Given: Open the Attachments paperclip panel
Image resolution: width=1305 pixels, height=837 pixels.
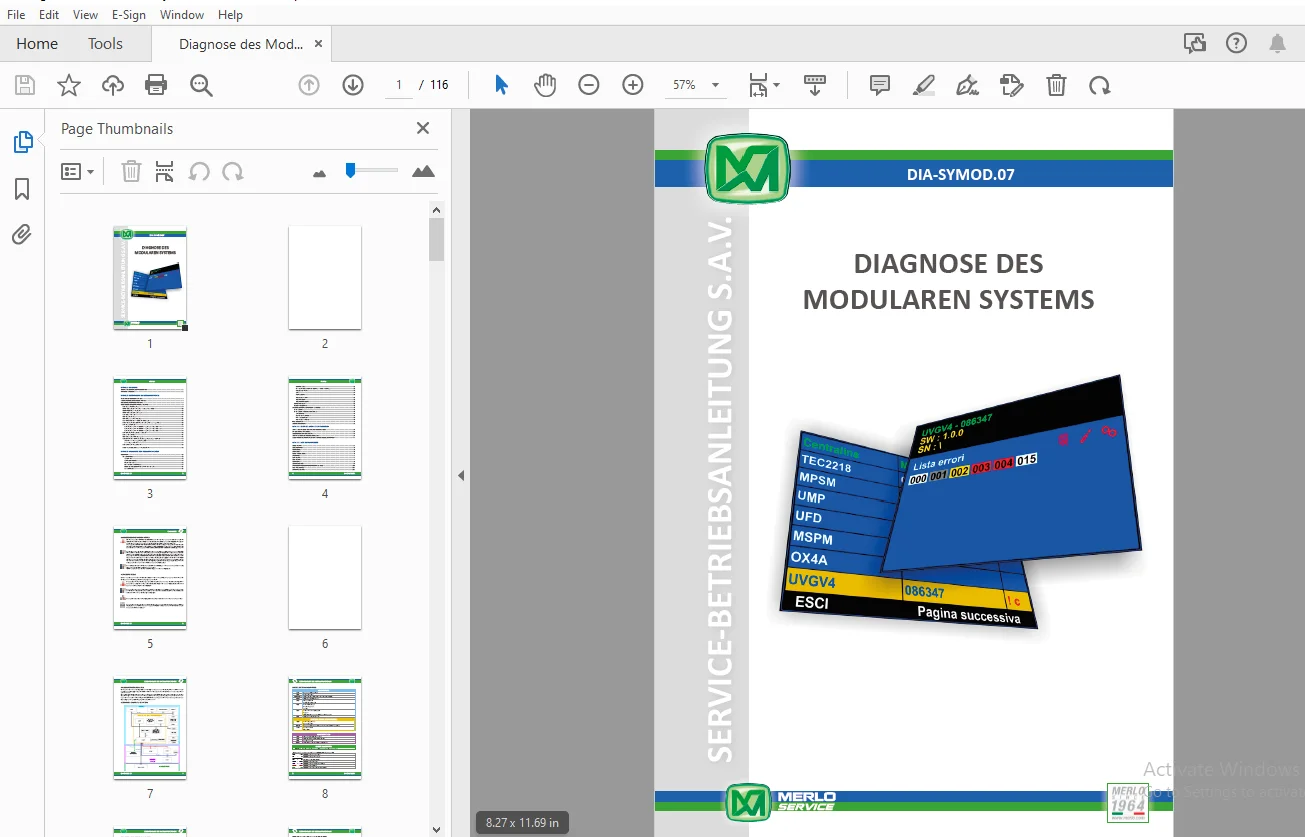Looking at the screenshot, I should point(22,235).
